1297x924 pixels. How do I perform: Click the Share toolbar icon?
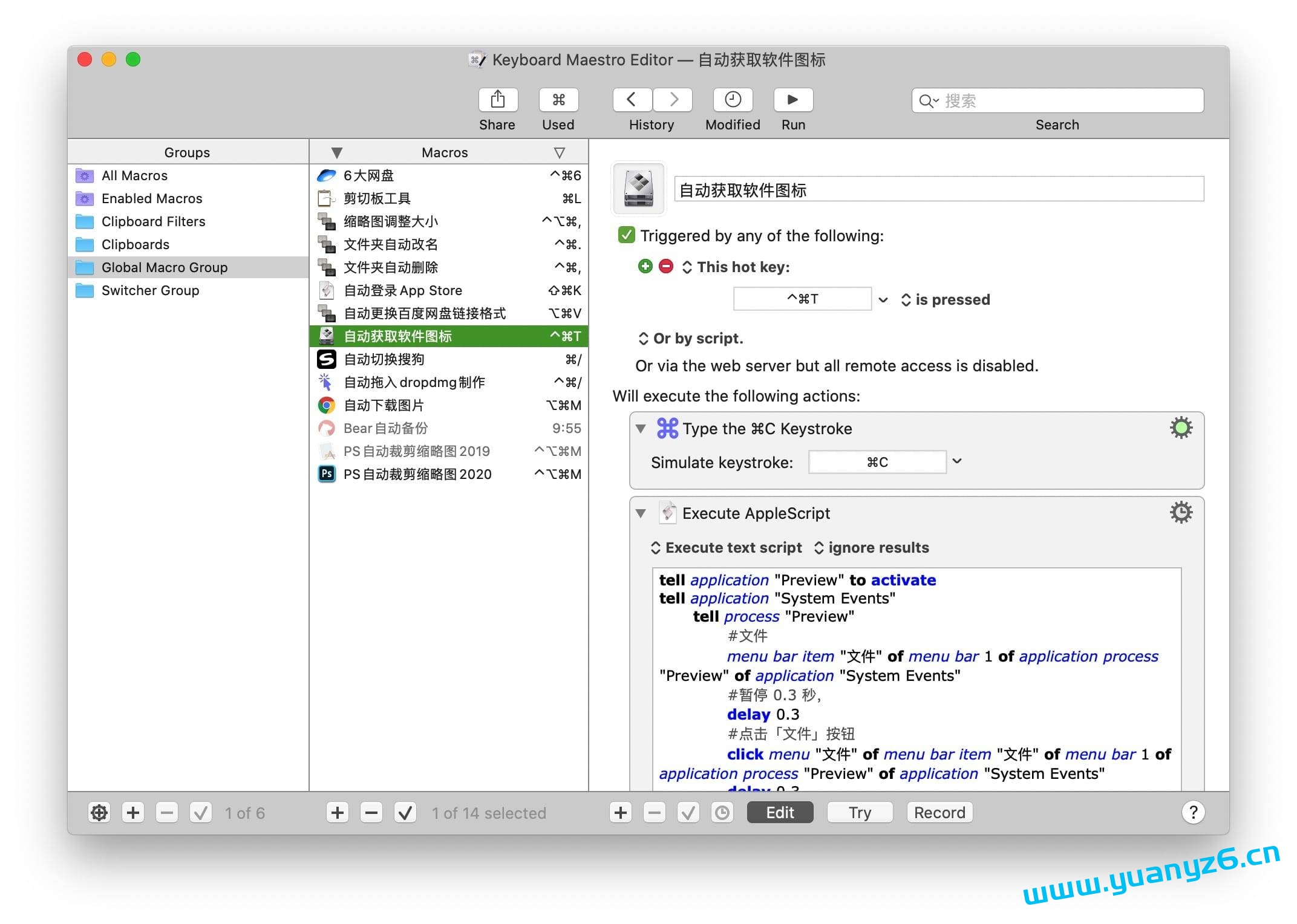click(x=497, y=100)
